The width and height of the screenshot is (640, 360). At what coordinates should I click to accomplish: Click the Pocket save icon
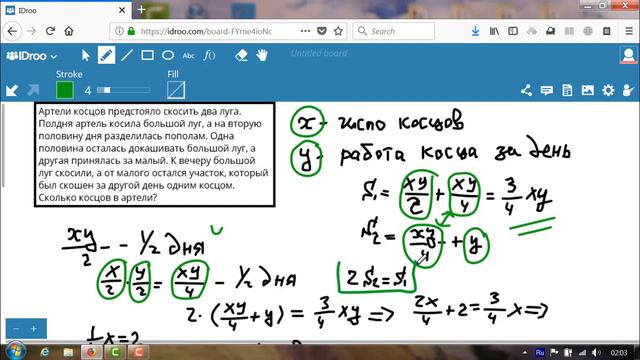coord(322,31)
